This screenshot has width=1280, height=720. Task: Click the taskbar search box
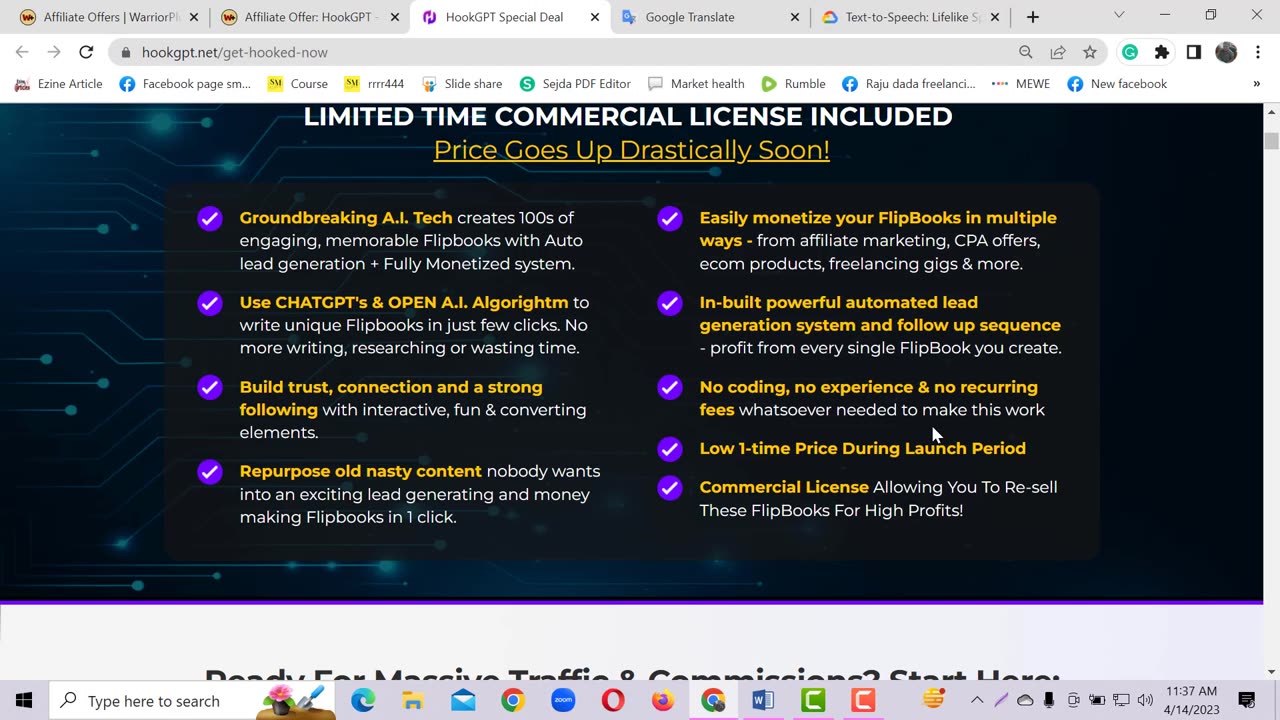tap(190, 700)
